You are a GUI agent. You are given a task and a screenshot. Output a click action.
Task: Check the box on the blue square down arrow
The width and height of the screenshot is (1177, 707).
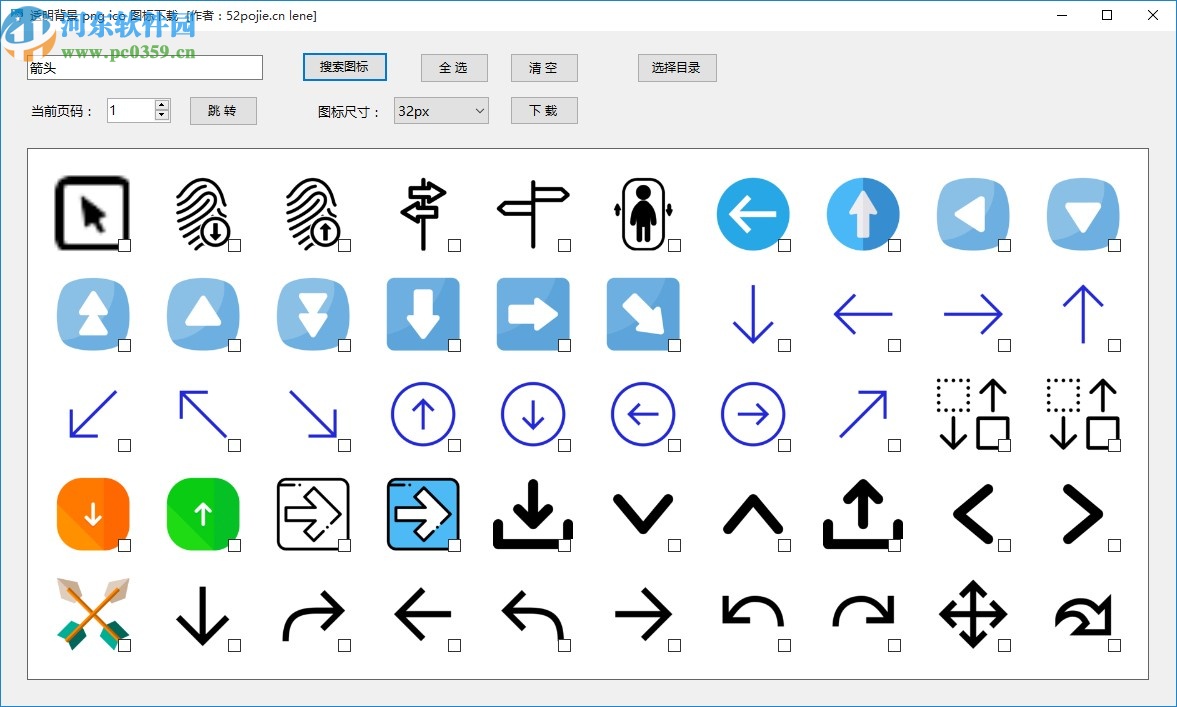click(x=454, y=345)
